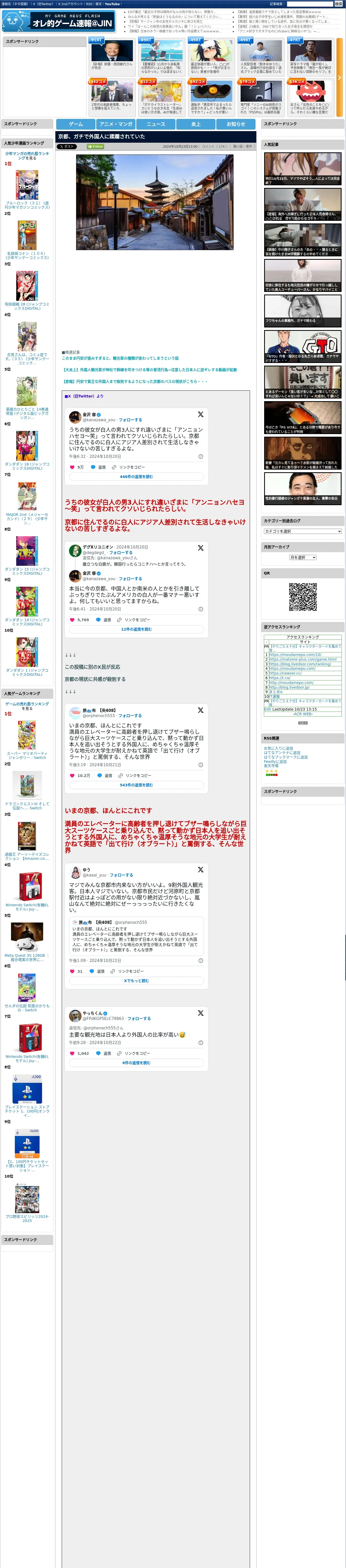Open the ゲーム navigation tab
Image resolution: width=346 pixels, height=1568 pixels.
tap(76, 124)
